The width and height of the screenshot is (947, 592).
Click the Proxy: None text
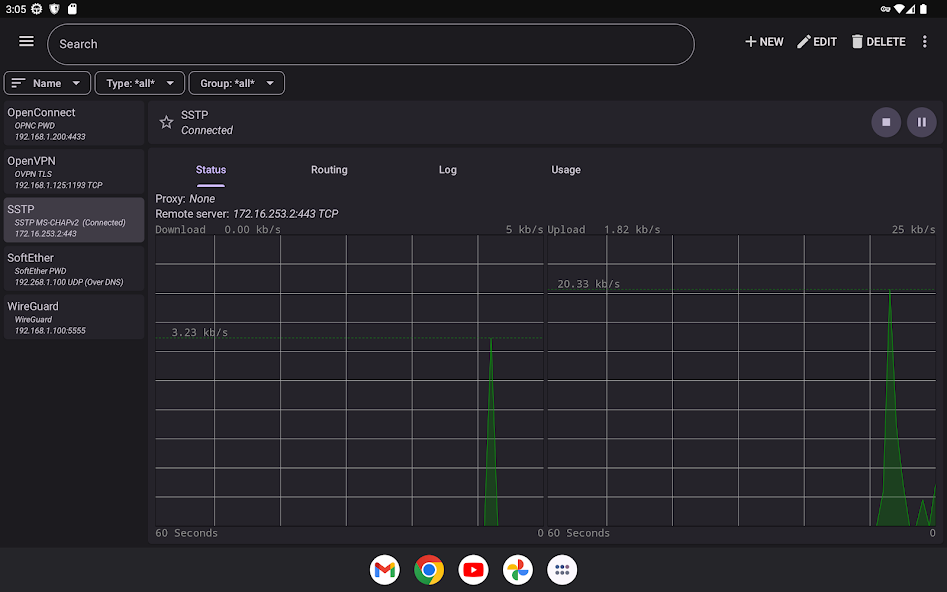(x=185, y=199)
